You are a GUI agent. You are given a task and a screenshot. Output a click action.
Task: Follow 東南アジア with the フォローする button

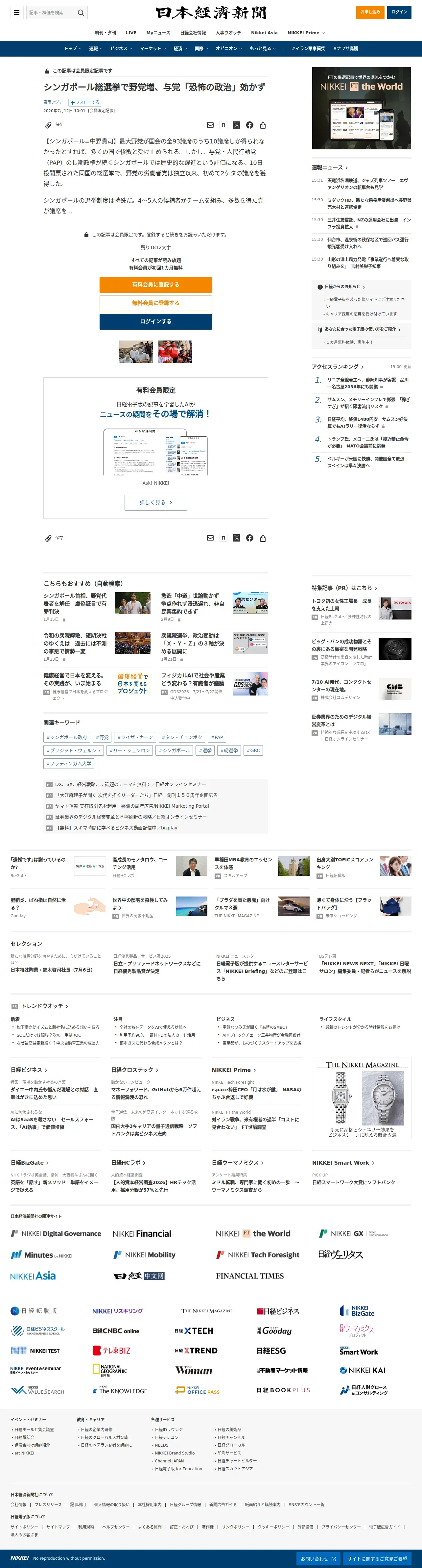[84, 102]
